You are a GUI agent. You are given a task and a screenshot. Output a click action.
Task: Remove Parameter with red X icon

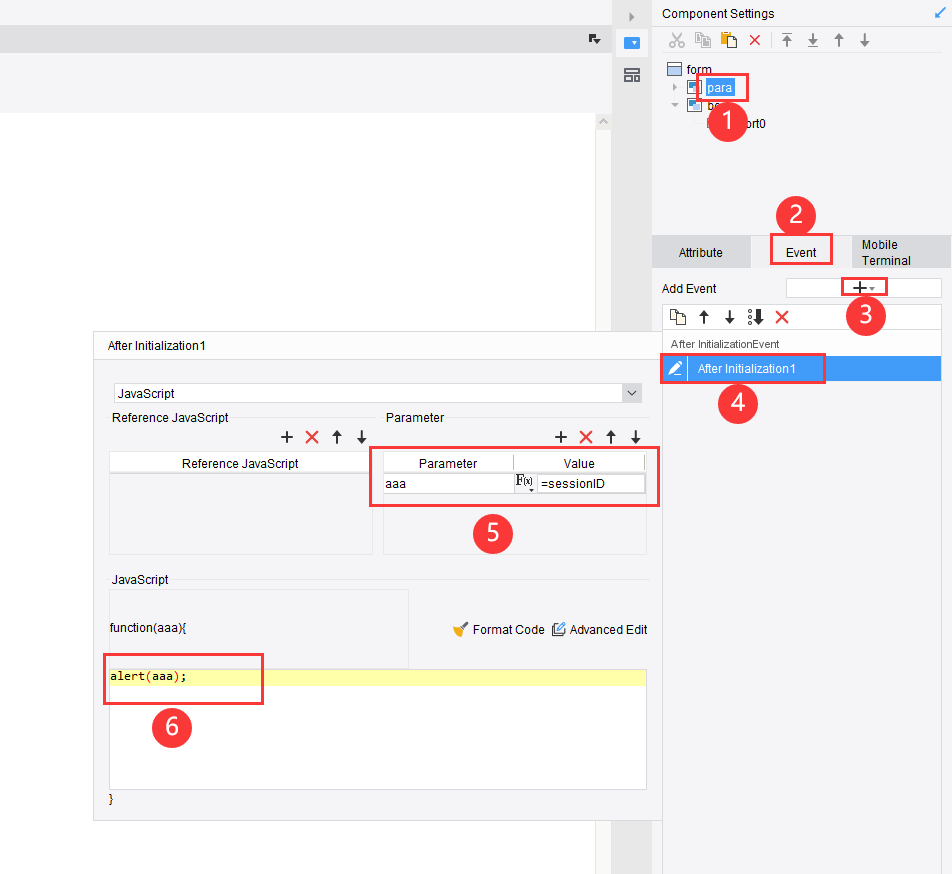pos(586,437)
